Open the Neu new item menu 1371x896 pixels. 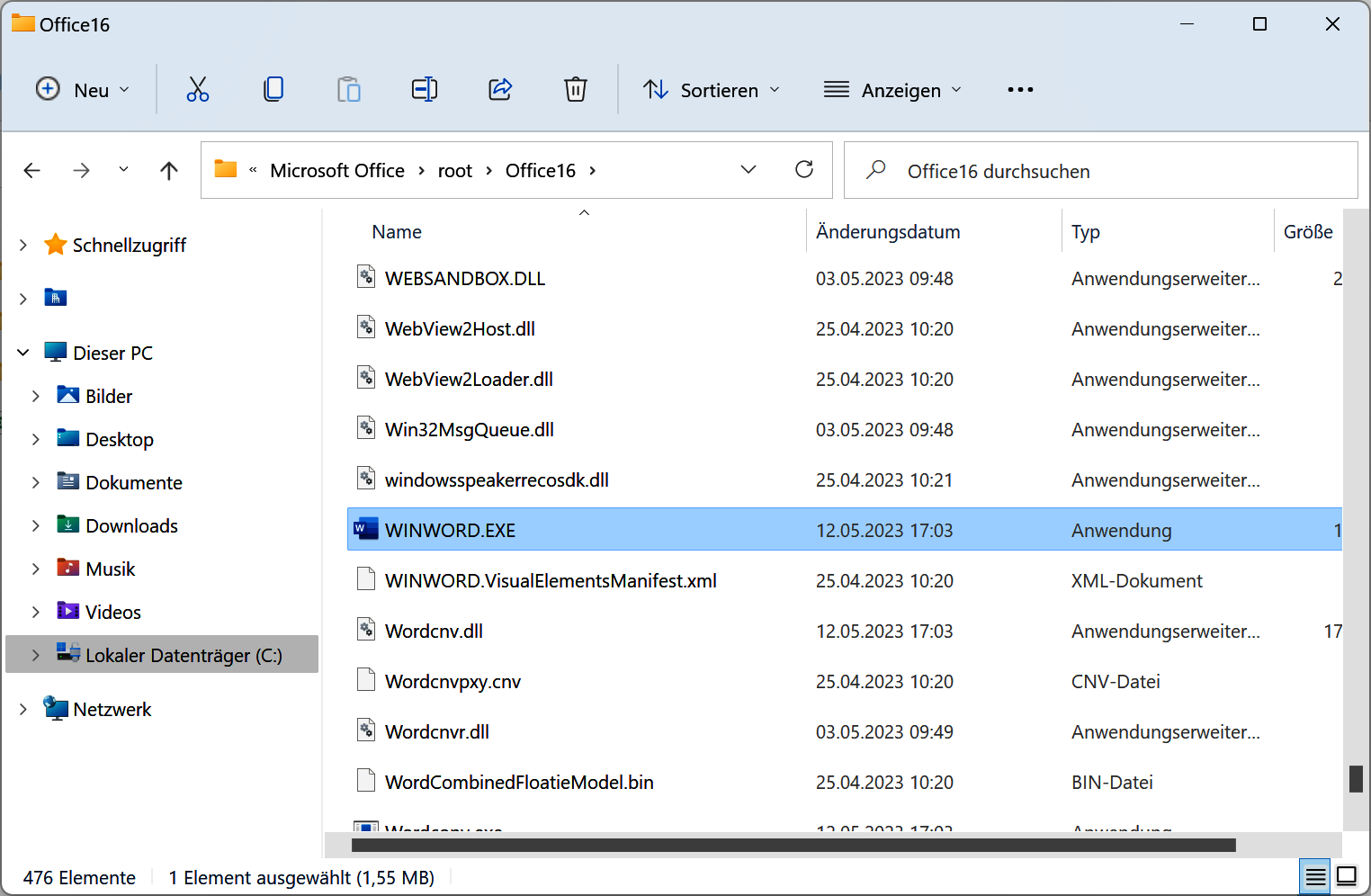[83, 90]
